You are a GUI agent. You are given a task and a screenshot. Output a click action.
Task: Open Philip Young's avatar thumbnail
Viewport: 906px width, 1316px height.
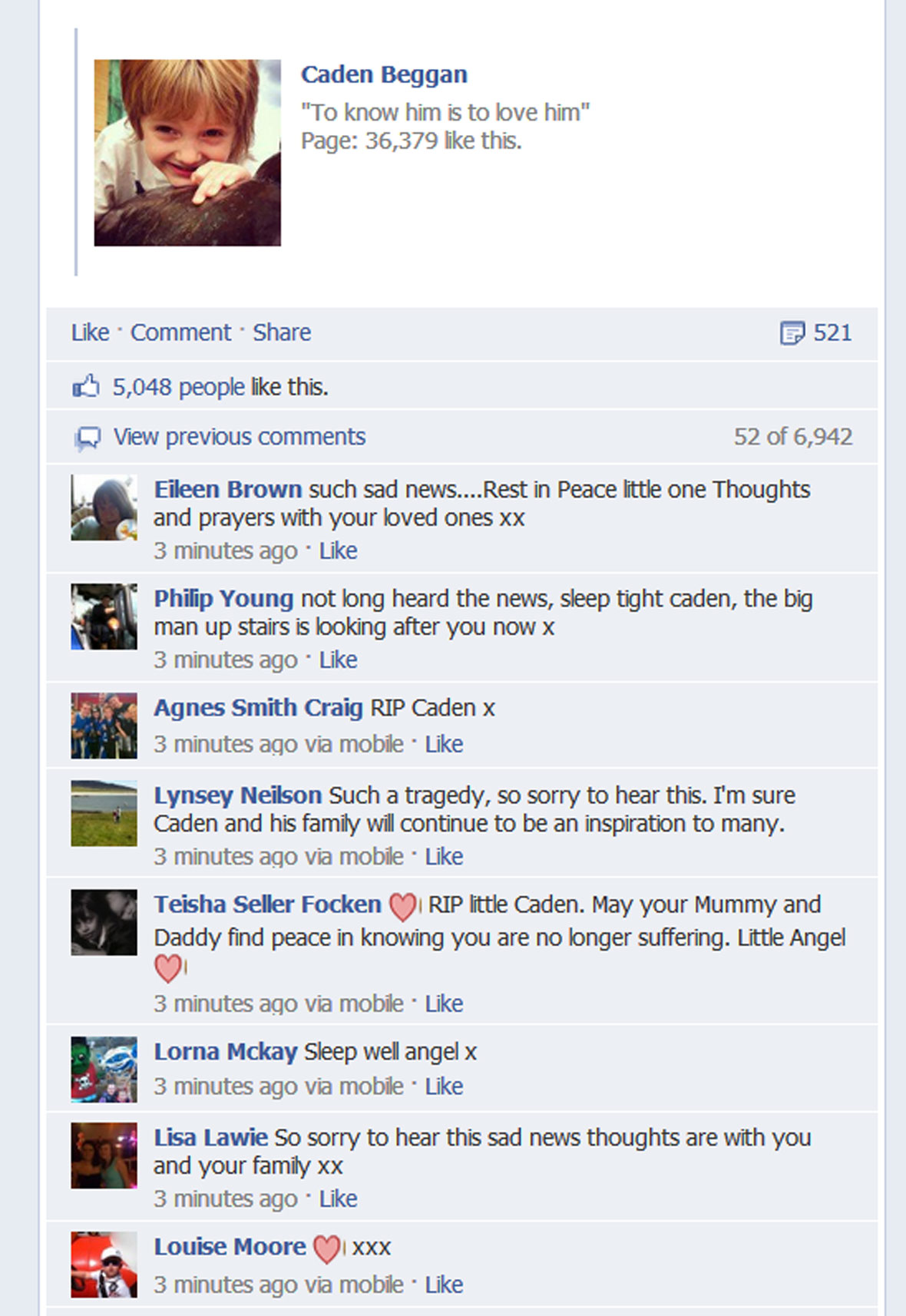click(x=104, y=617)
